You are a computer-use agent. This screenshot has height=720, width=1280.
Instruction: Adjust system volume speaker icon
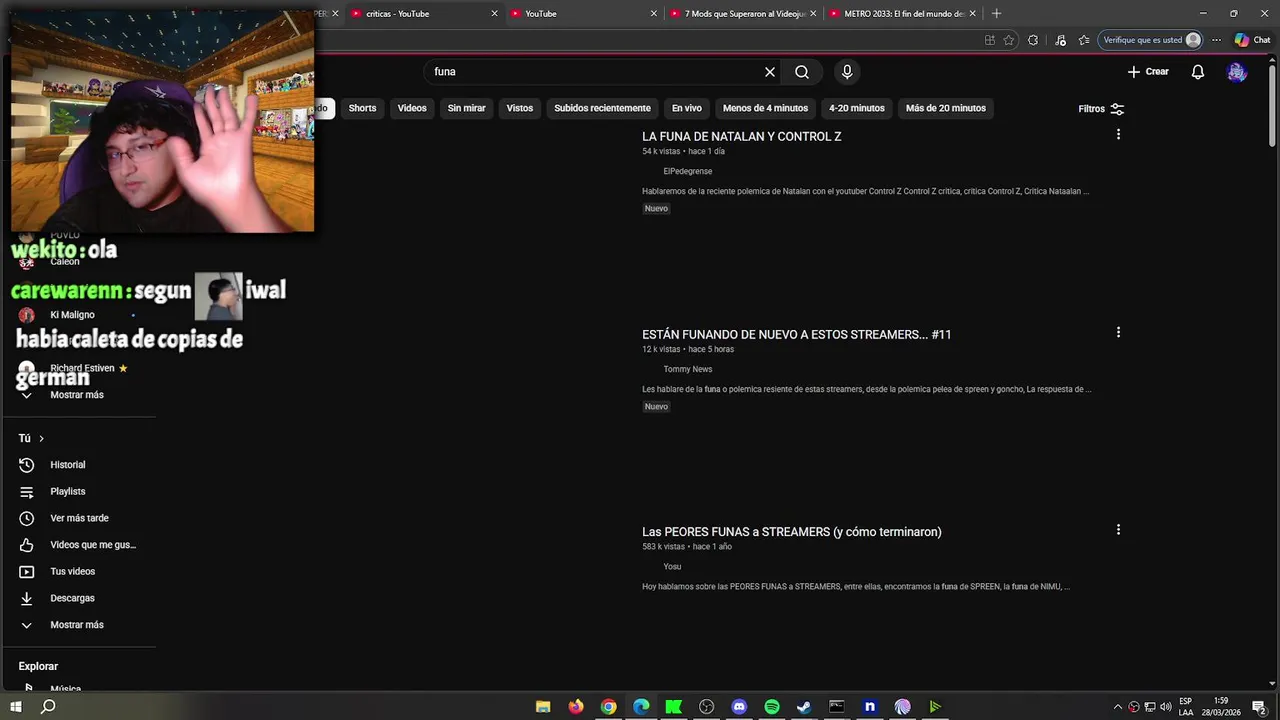coord(1166,707)
